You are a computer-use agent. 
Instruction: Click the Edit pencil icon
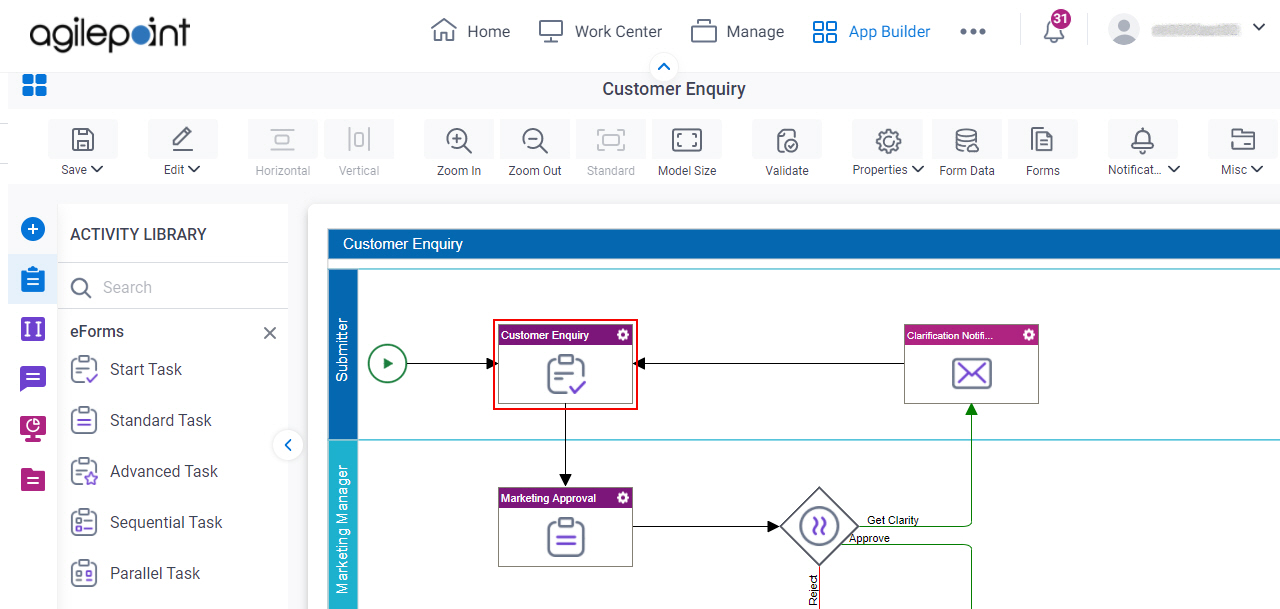[x=182, y=139]
